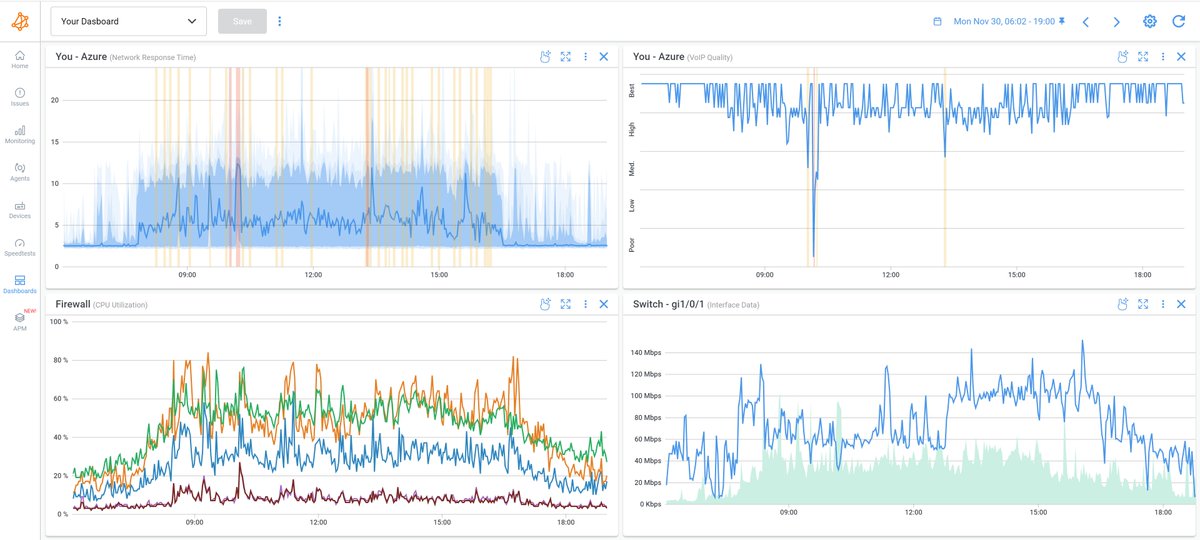Click interact icon on Network Response Time panel
Screen dimensions: 1200x540
pyautogui.click(x=545, y=57)
